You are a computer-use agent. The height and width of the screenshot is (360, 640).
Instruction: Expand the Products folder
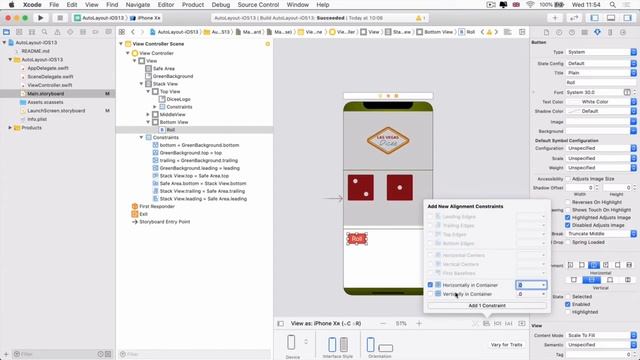click(x=10, y=128)
